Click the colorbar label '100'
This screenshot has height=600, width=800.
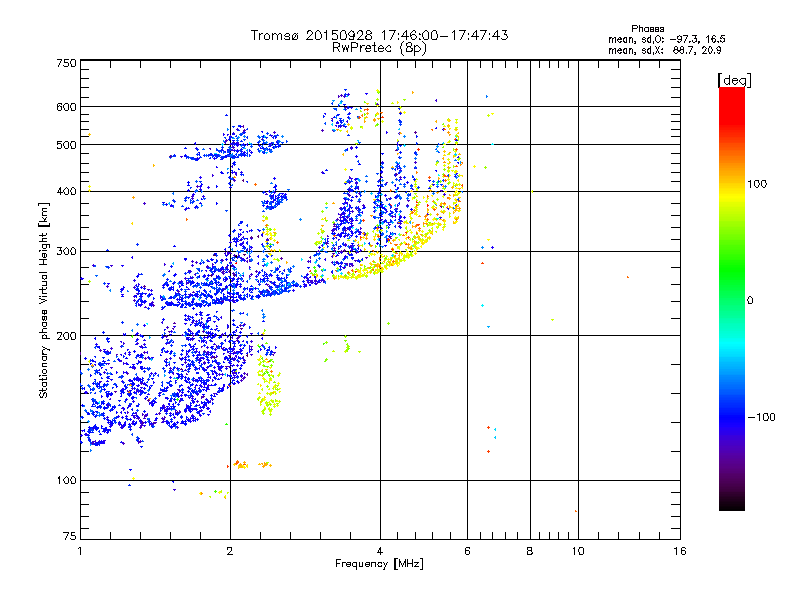(x=757, y=184)
